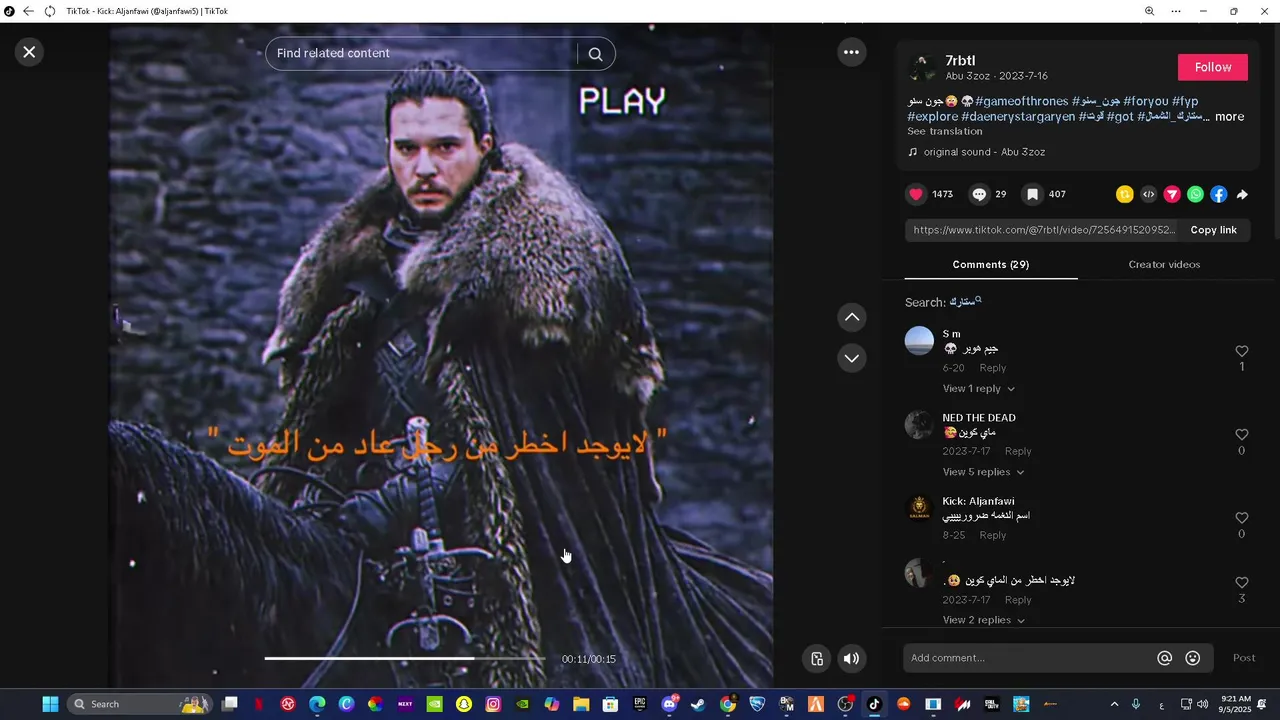Select the Comments (29) tab
Image resolution: width=1280 pixels, height=720 pixels.
991,265
